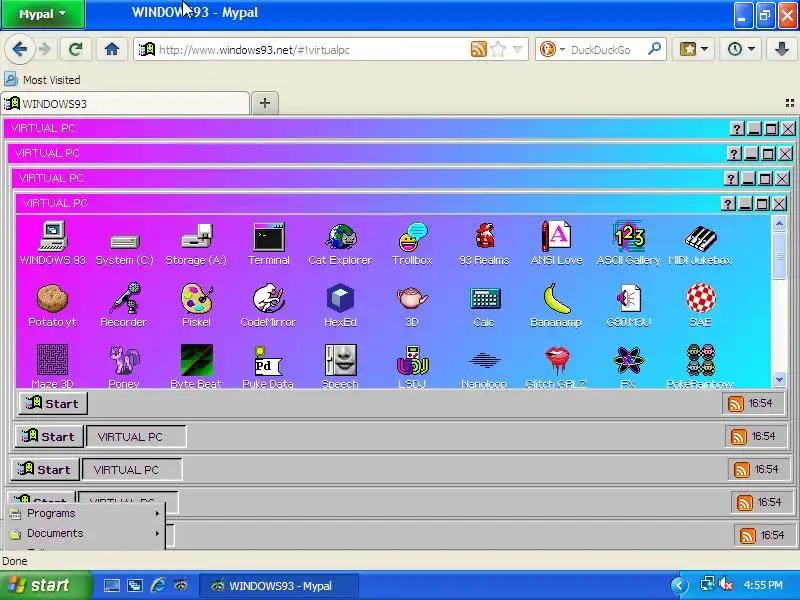Open the search engine selector dropdown

click(x=552, y=49)
